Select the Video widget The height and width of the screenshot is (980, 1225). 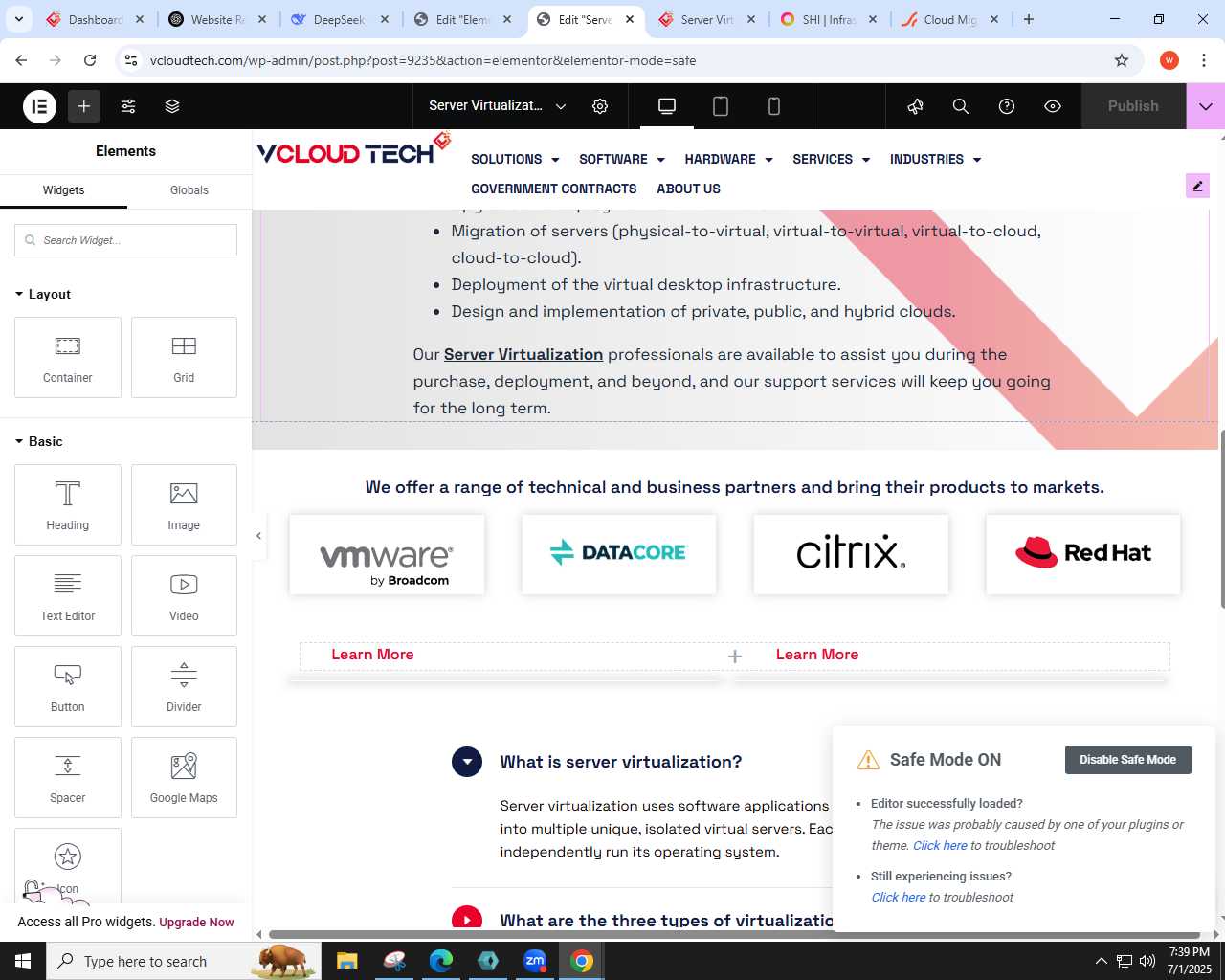pos(184,595)
